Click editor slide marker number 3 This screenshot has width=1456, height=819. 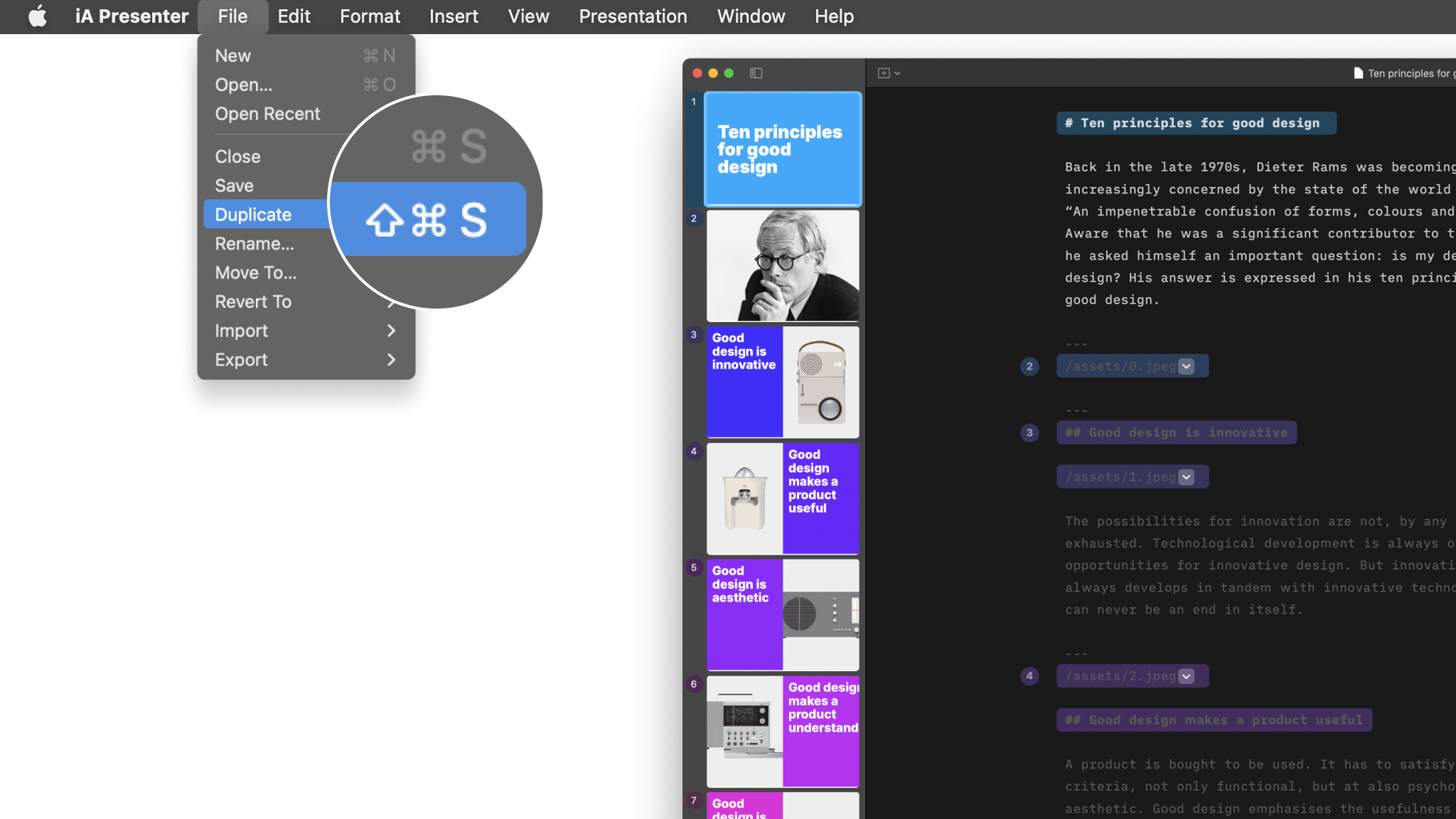pos(1029,433)
